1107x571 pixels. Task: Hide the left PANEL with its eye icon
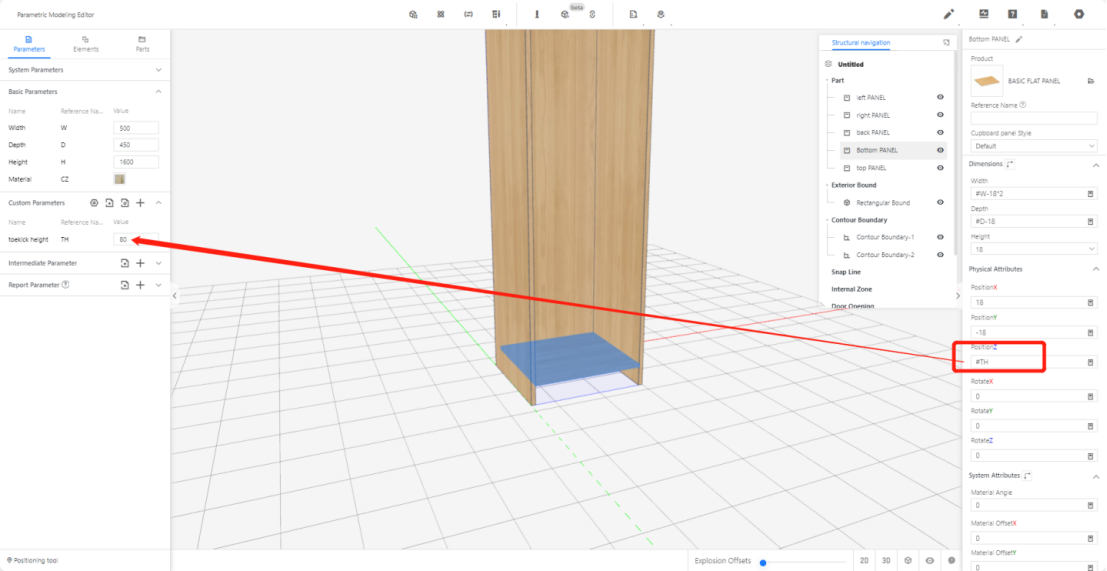point(940,98)
